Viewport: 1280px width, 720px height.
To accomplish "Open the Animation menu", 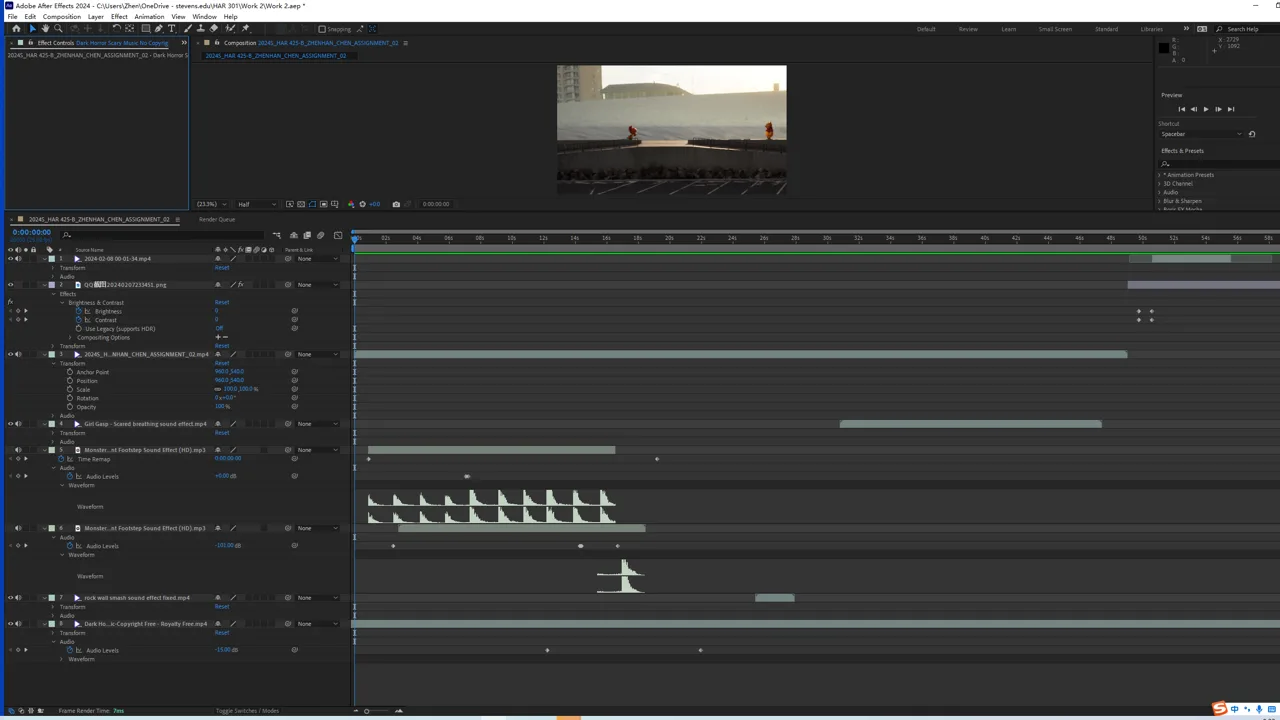I will pyautogui.click(x=149, y=17).
